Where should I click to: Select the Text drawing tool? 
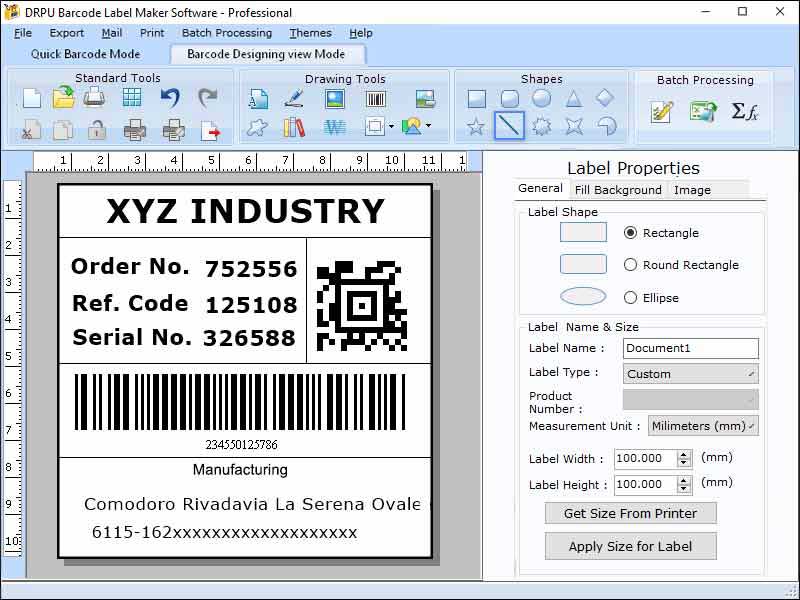coord(260,99)
